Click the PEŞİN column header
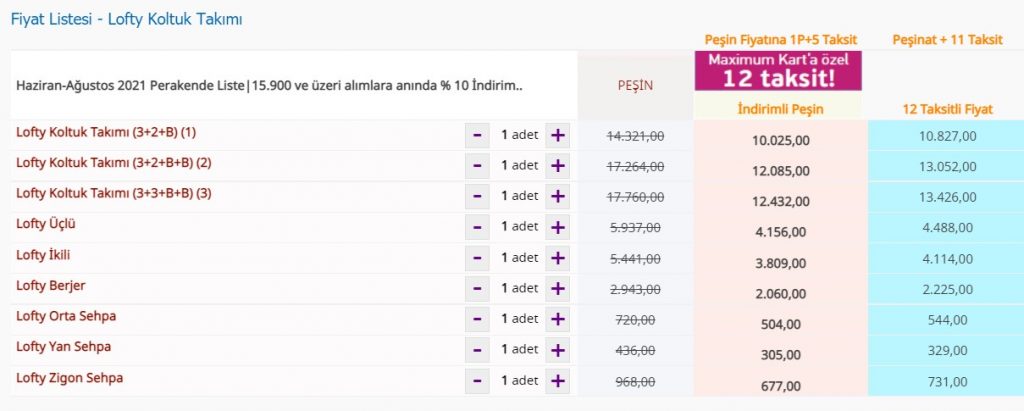Viewport: 1024px width, 411px height. (634, 86)
